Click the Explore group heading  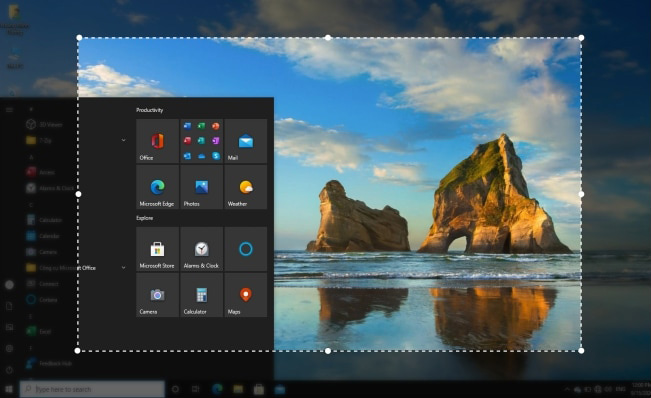point(144,218)
